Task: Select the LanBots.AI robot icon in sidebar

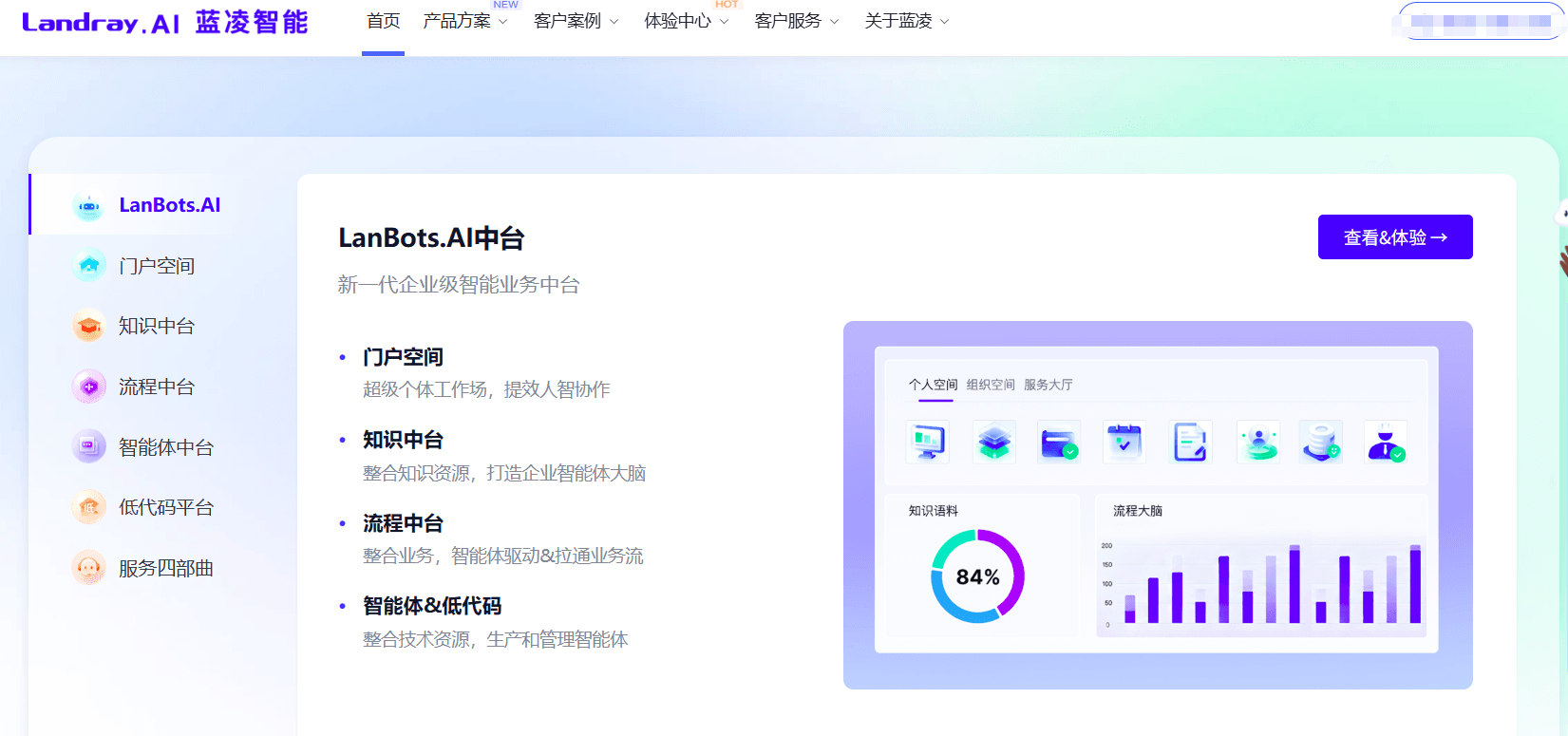Action: [x=89, y=205]
